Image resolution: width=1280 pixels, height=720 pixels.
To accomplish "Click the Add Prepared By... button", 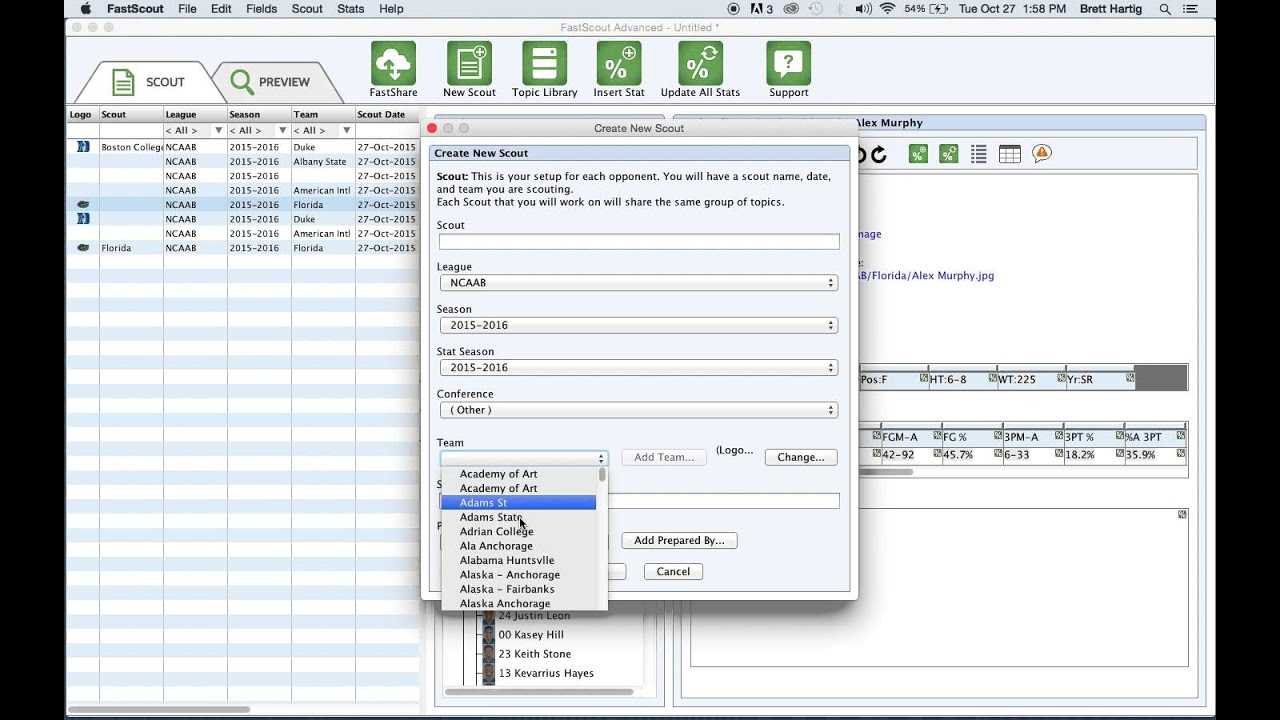I will [679, 540].
